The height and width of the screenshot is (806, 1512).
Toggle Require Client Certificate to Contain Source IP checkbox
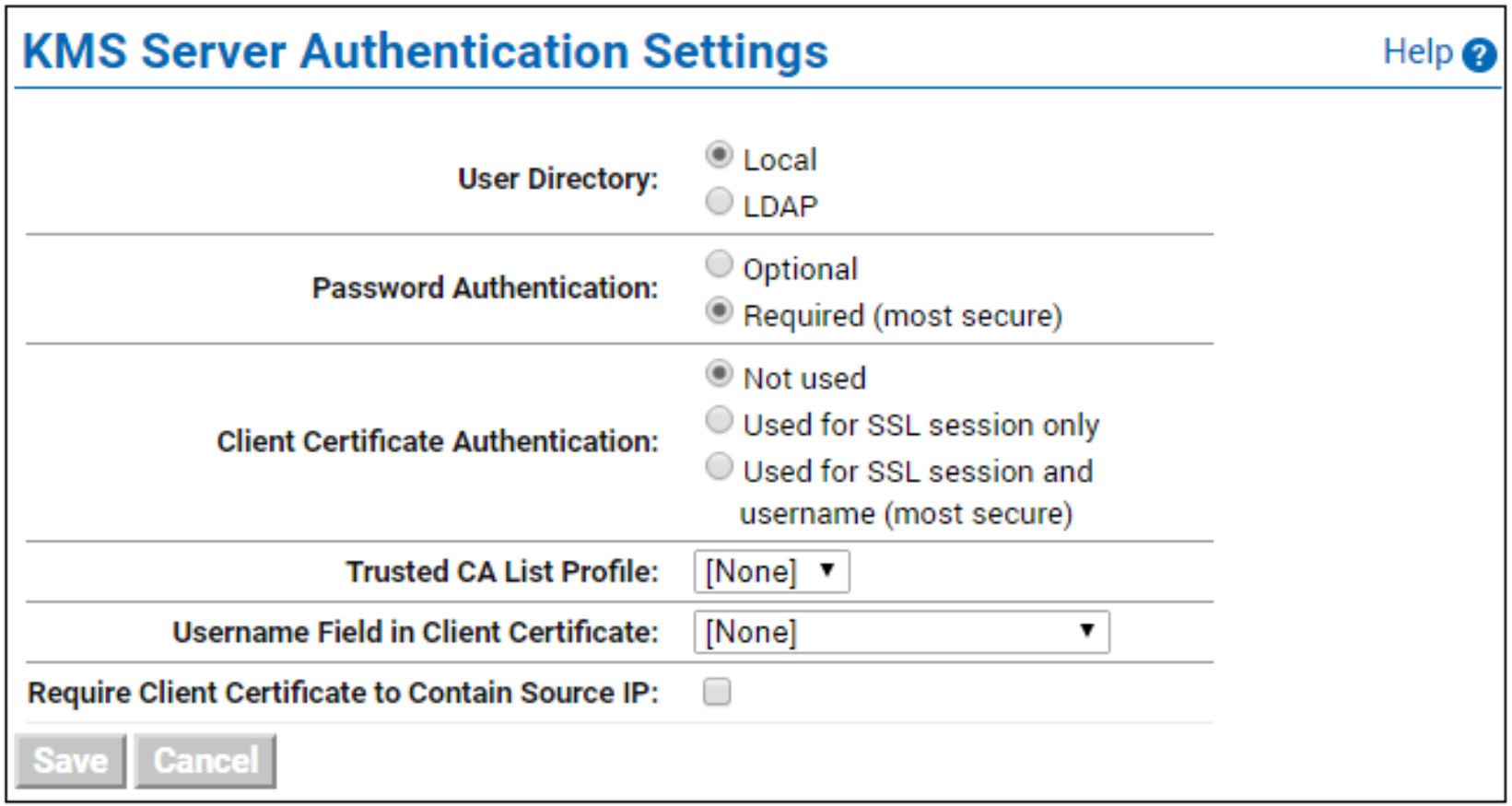click(717, 692)
